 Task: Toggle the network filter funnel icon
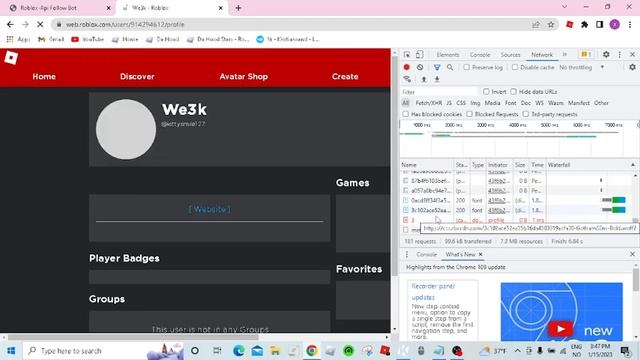pos(437,67)
